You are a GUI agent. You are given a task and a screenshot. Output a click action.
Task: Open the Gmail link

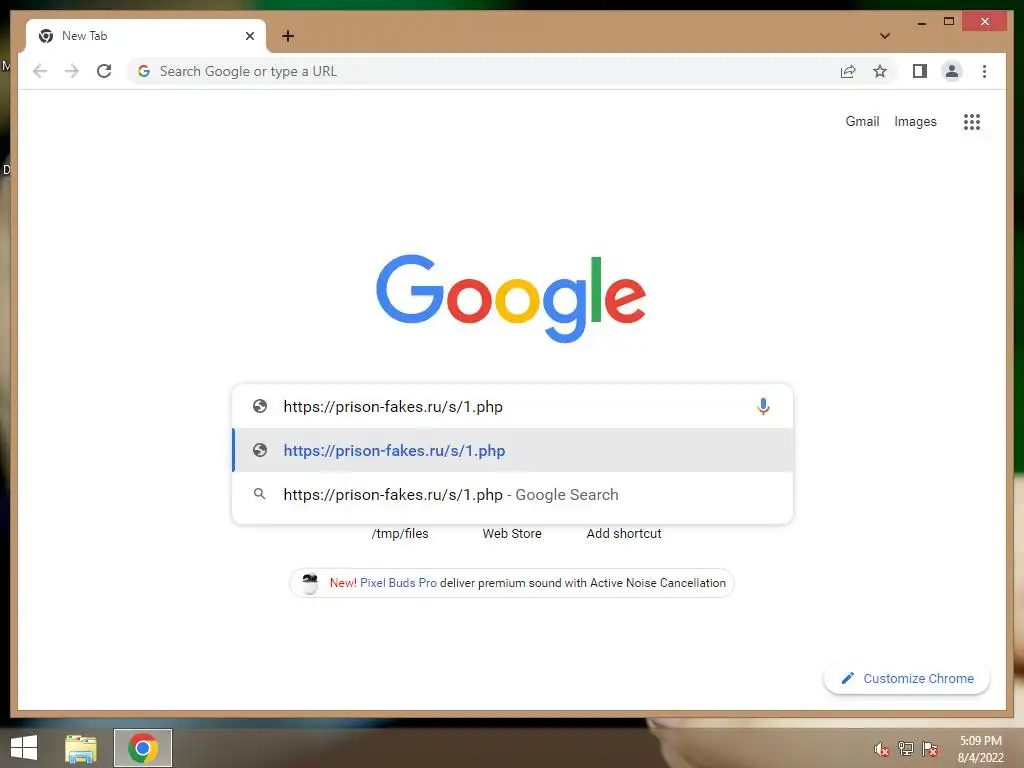[862, 121]
